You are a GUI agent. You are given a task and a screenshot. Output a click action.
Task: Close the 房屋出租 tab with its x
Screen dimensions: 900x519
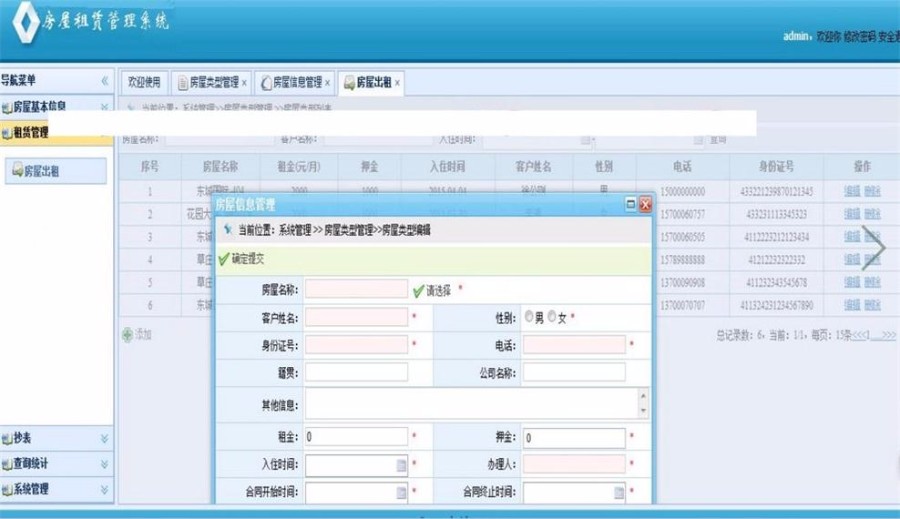click(397, 83)
